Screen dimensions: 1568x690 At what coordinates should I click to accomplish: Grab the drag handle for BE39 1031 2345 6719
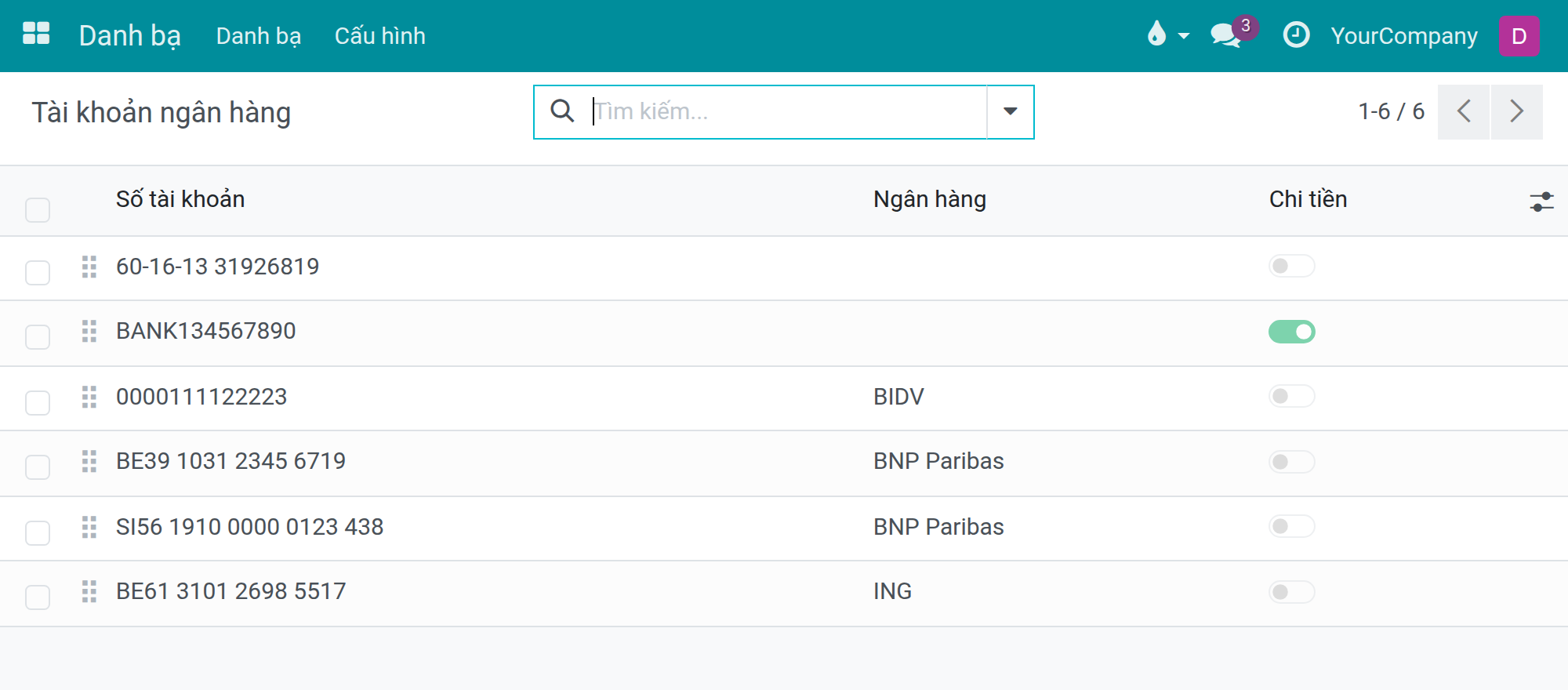point(89,461)
